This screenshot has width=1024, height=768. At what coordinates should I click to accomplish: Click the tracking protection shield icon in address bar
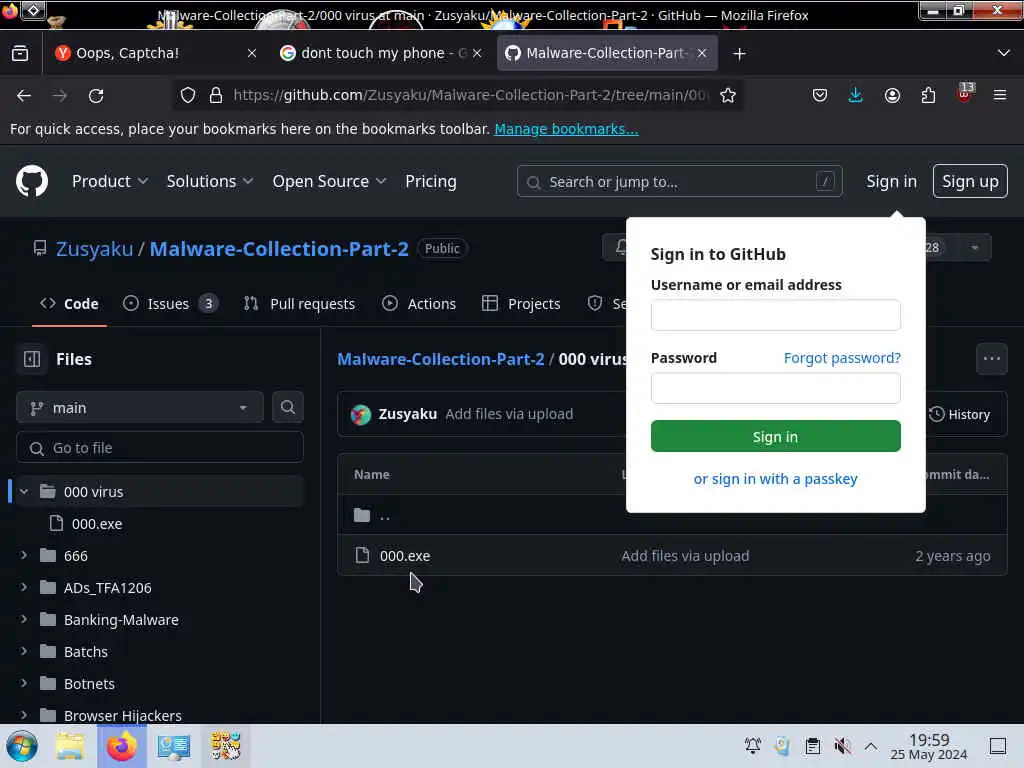click(188, 95)
